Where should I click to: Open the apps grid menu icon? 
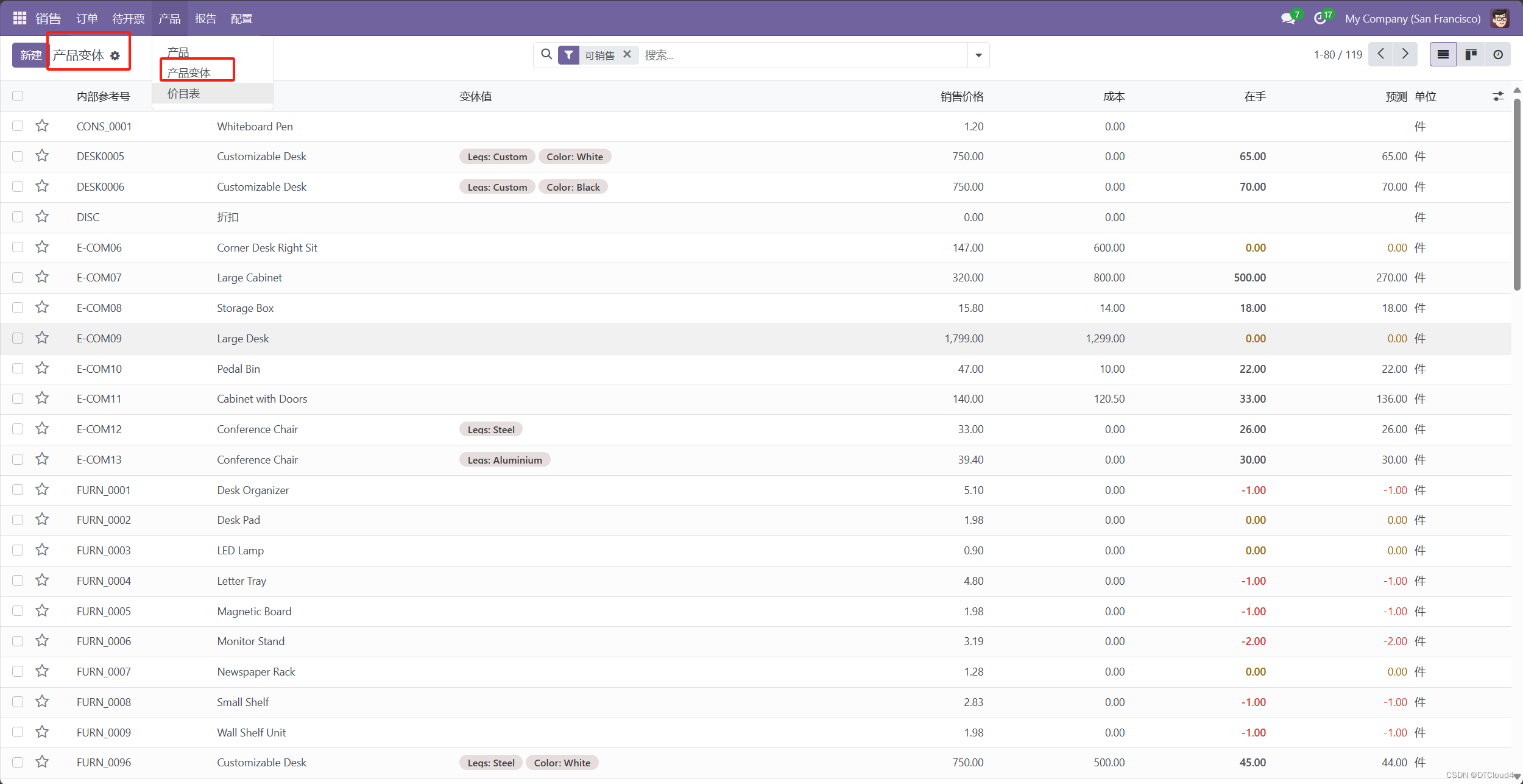(x=19, y=18)
